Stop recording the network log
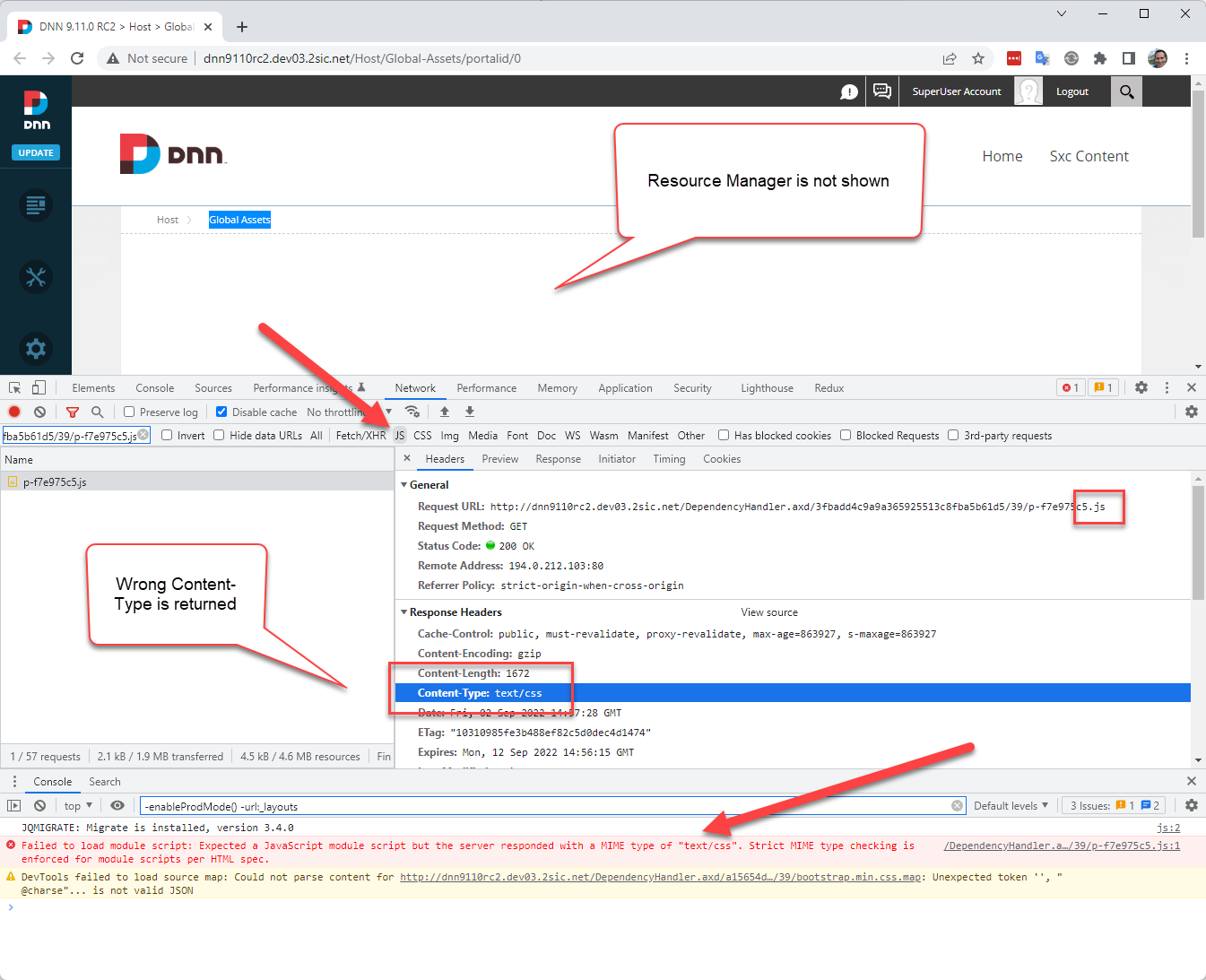 [x=13, y=412]
